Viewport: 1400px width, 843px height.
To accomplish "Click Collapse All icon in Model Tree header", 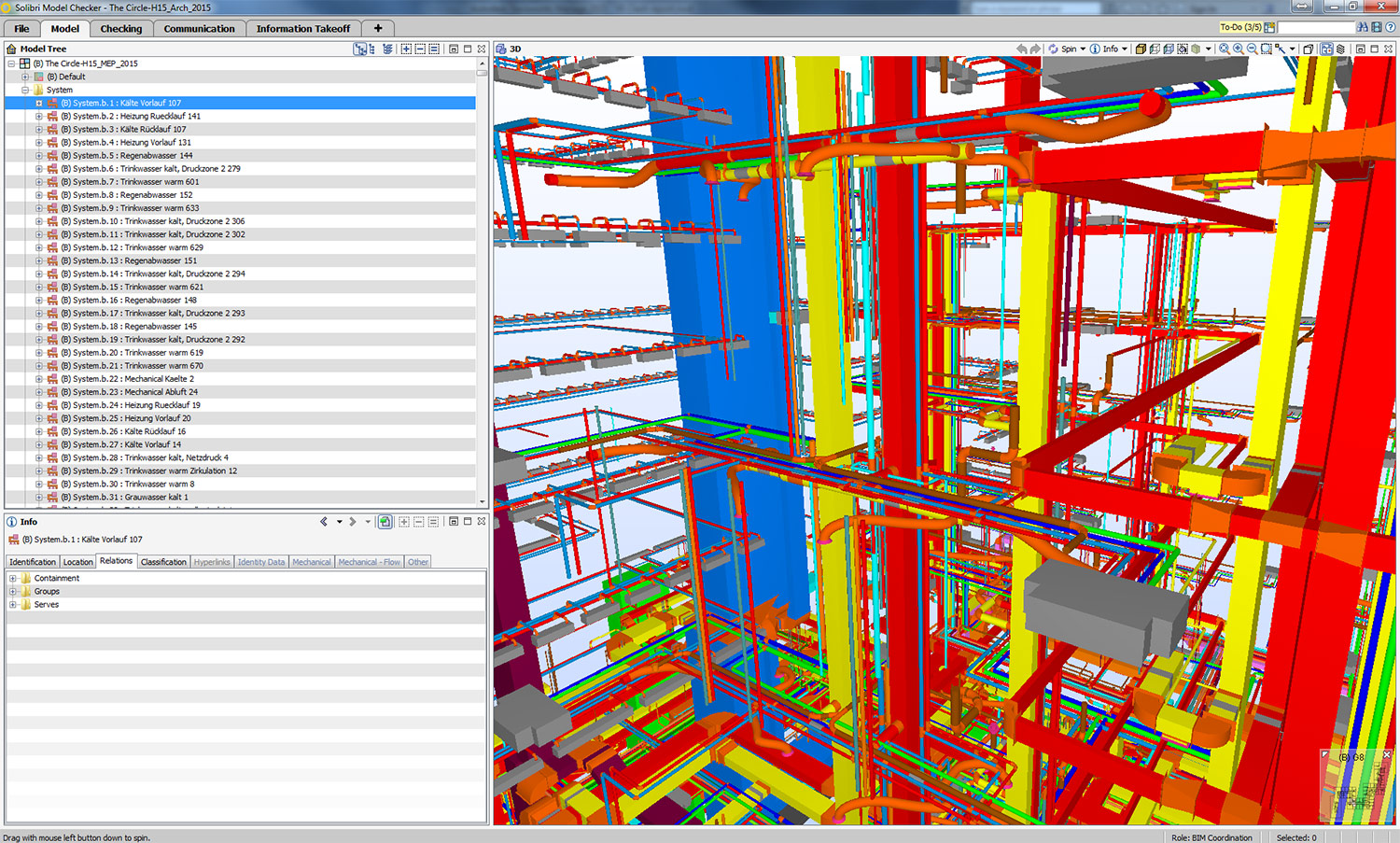I will click(420, 49).
